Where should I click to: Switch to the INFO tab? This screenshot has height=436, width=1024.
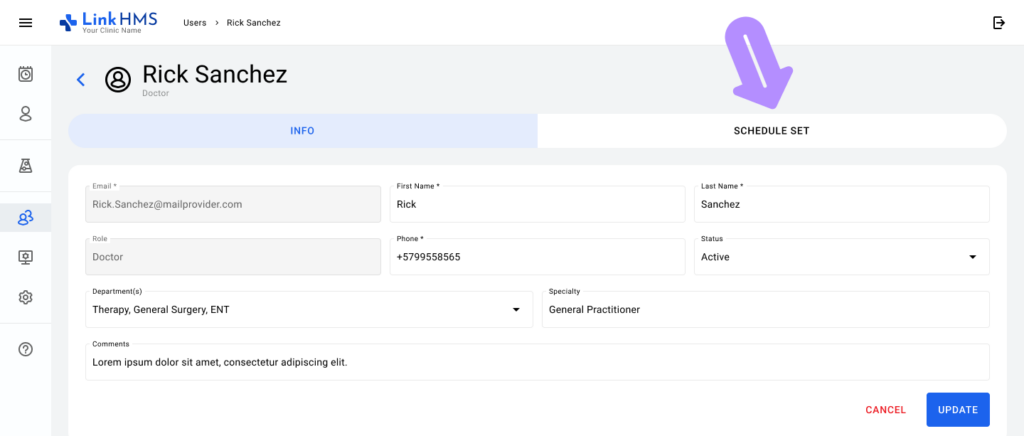[x=302, y=131]
